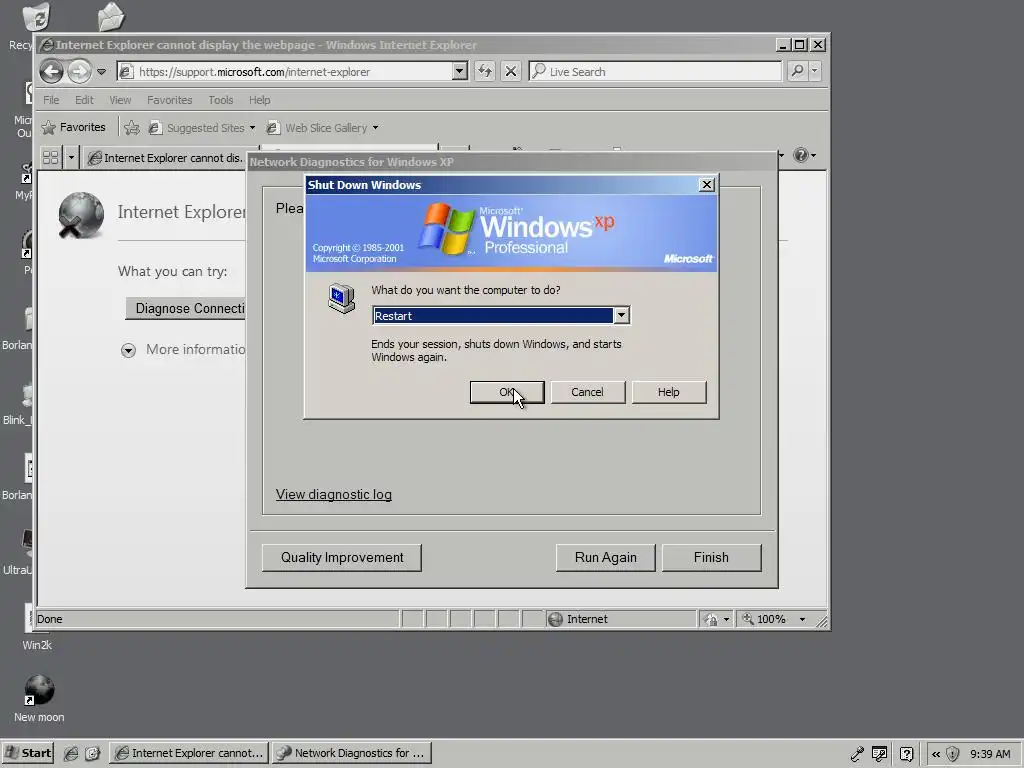This screenshot has width=1024, height=768.
Task: Click the globe error icon on page
Action: [x=81, y=215]
